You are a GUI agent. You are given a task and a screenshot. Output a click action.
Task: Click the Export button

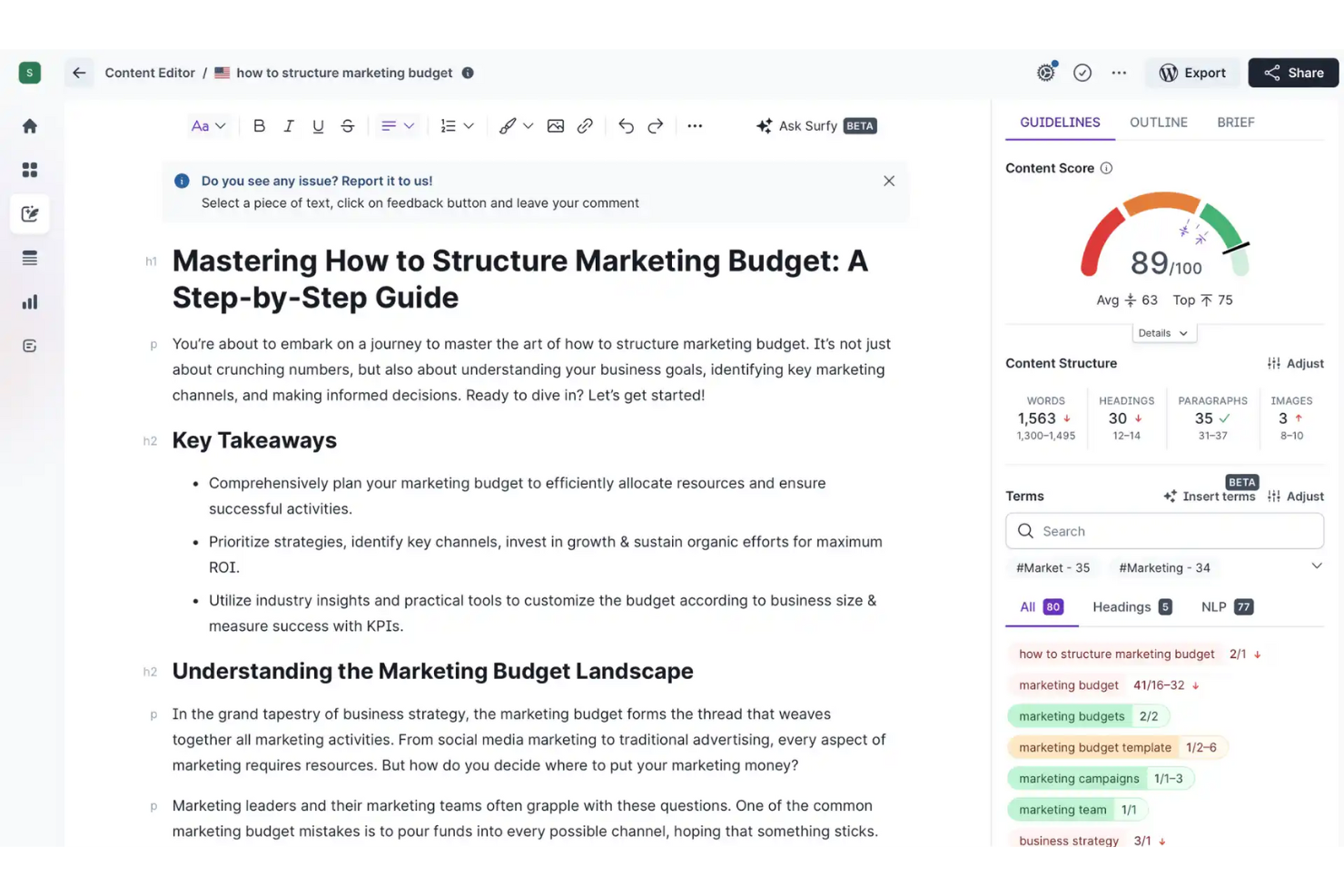[x=1192, y=73]
